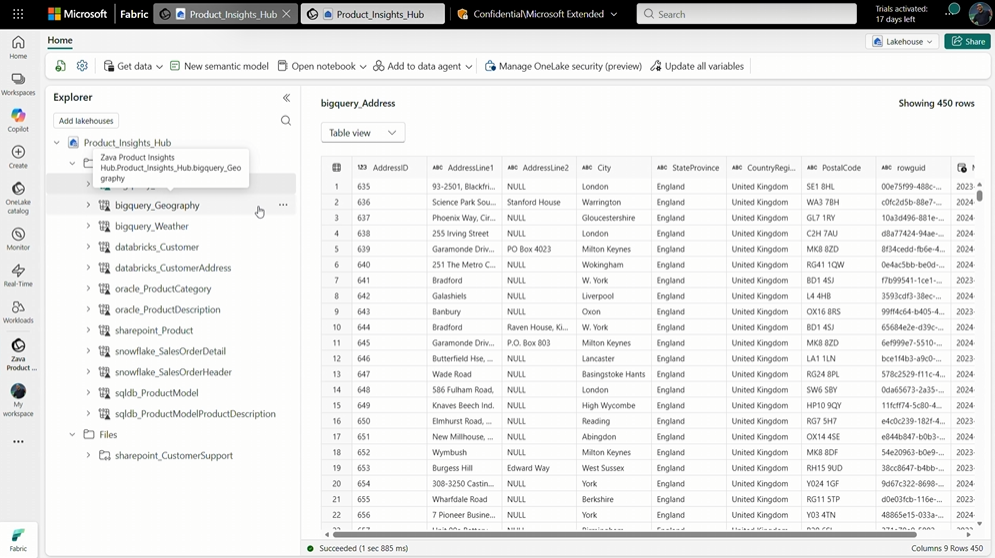This screenshot has height=558, width=995.
Task: Open the Real-Time hub icon
Action: (18, 276)
